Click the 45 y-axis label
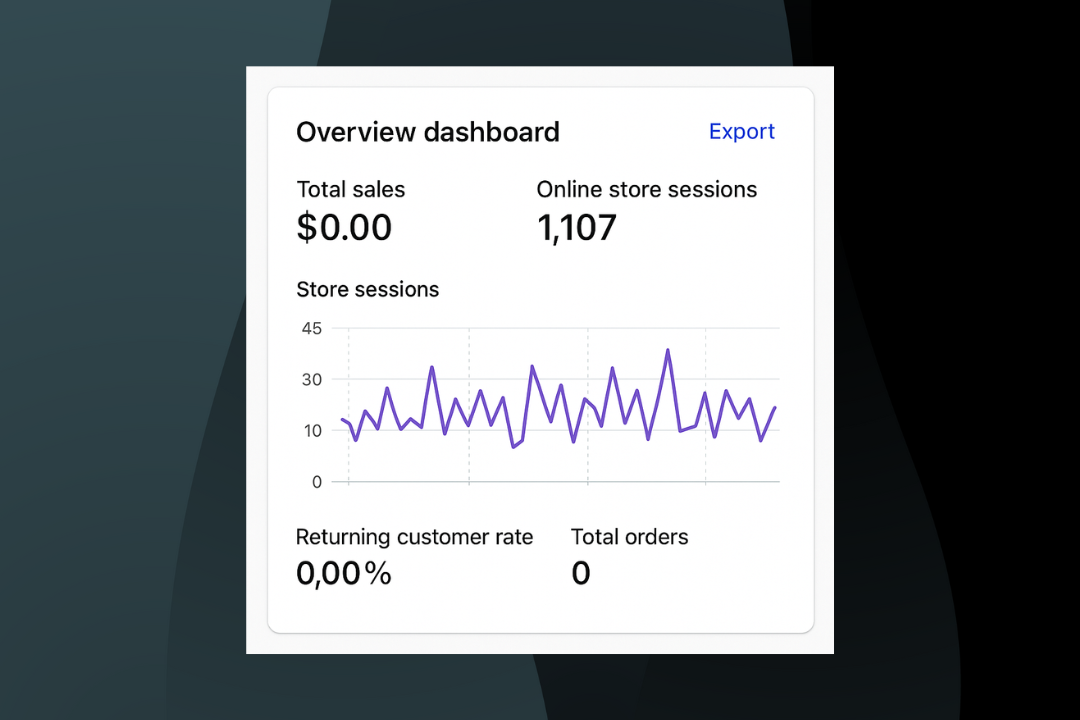Viewport: 1080px width, 720px height. coord(311,329)
